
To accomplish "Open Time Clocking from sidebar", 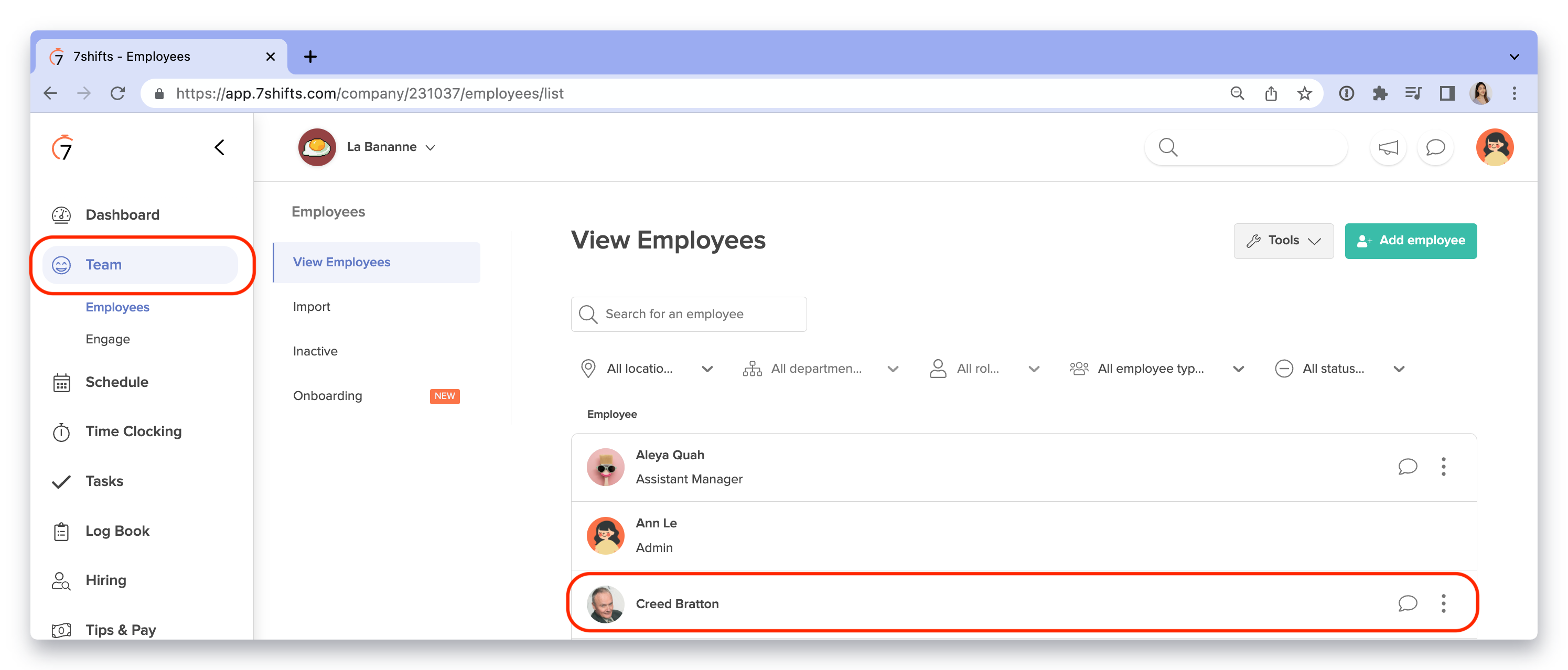I will [x=134, y=431].
